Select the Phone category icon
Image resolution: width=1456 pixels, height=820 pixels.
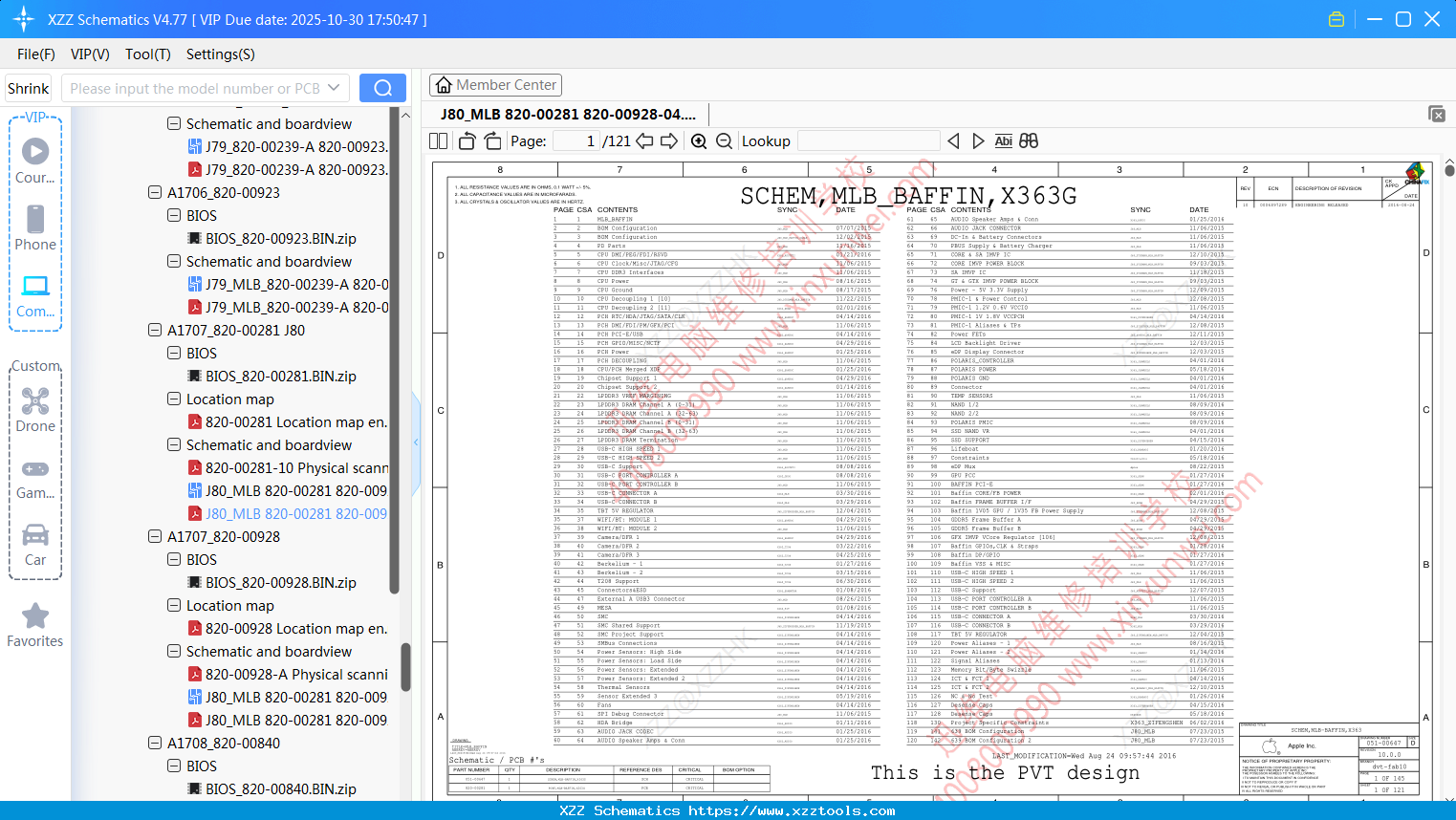(35, 227)
